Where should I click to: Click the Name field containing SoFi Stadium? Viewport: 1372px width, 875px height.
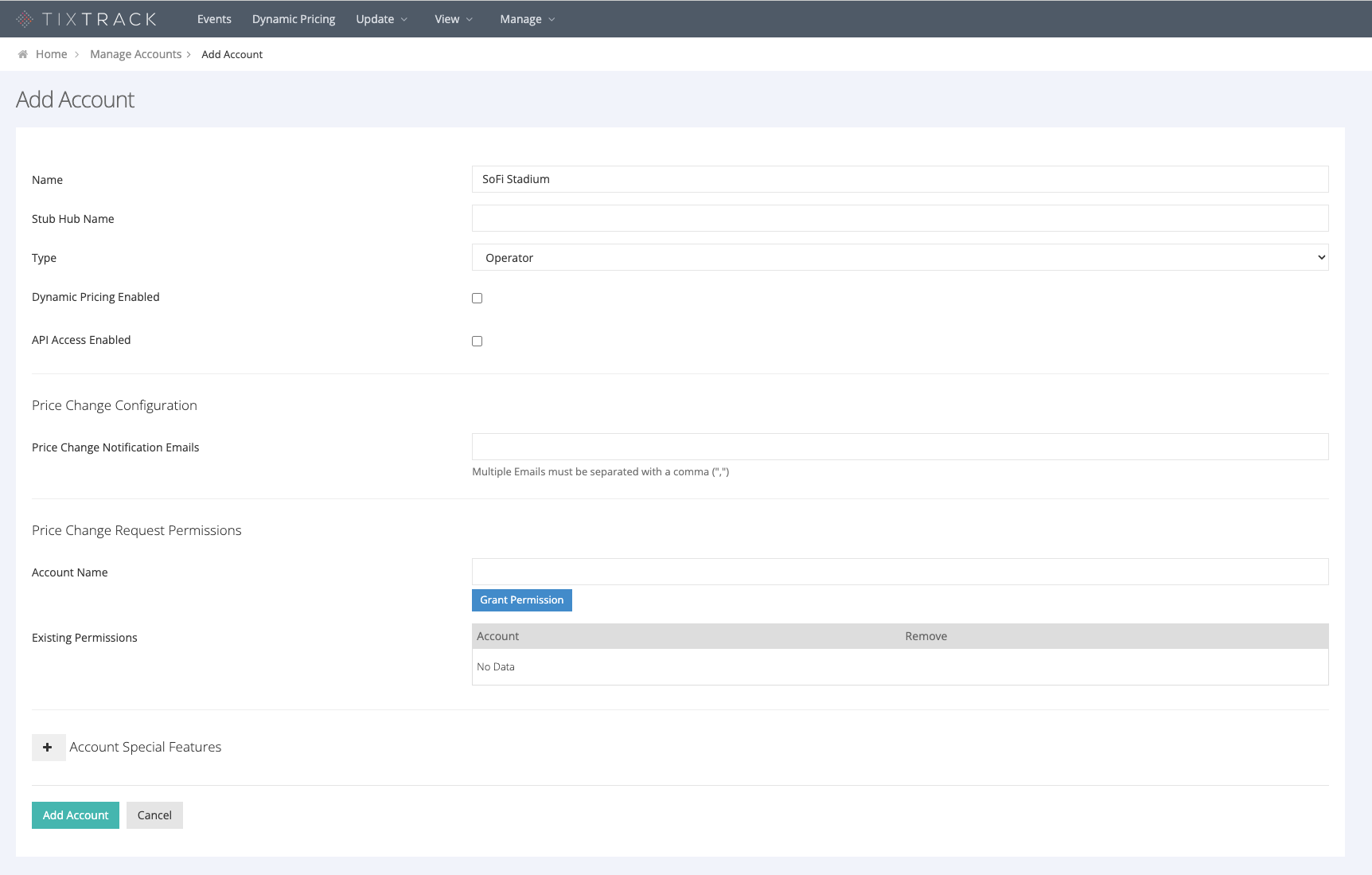[900, 179]
